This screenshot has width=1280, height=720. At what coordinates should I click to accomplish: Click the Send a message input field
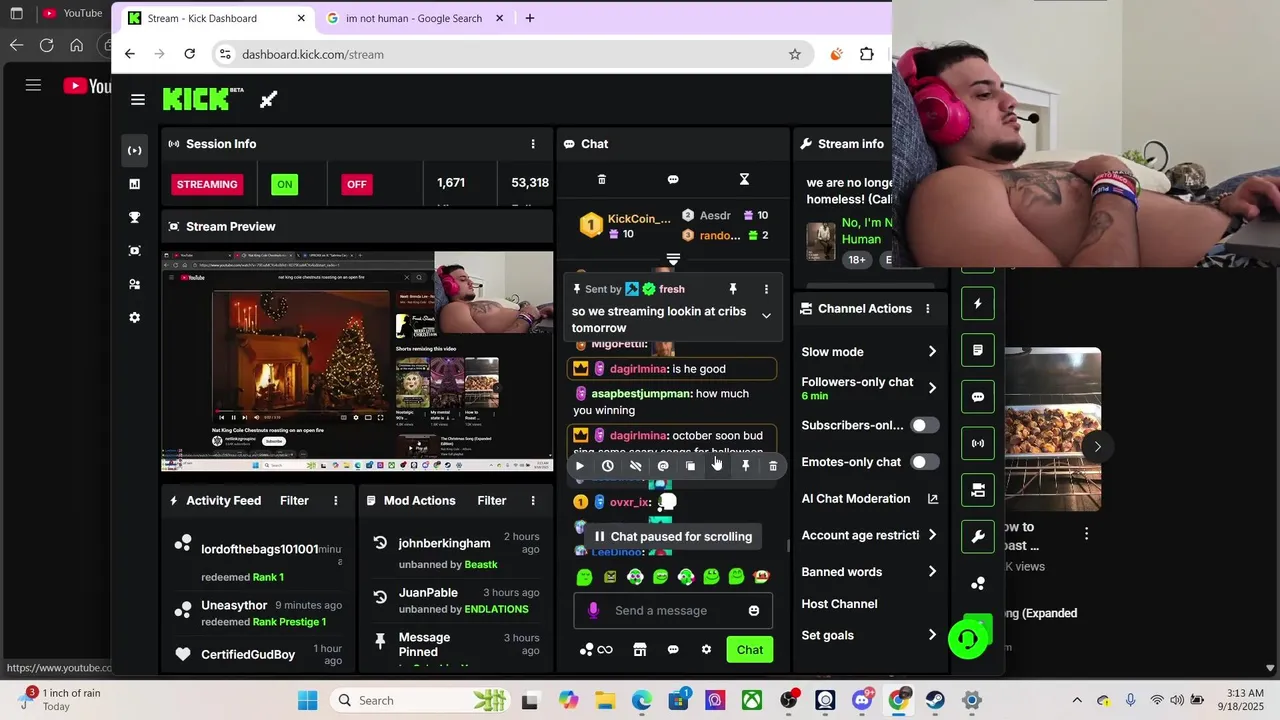[x=673, y=611]
